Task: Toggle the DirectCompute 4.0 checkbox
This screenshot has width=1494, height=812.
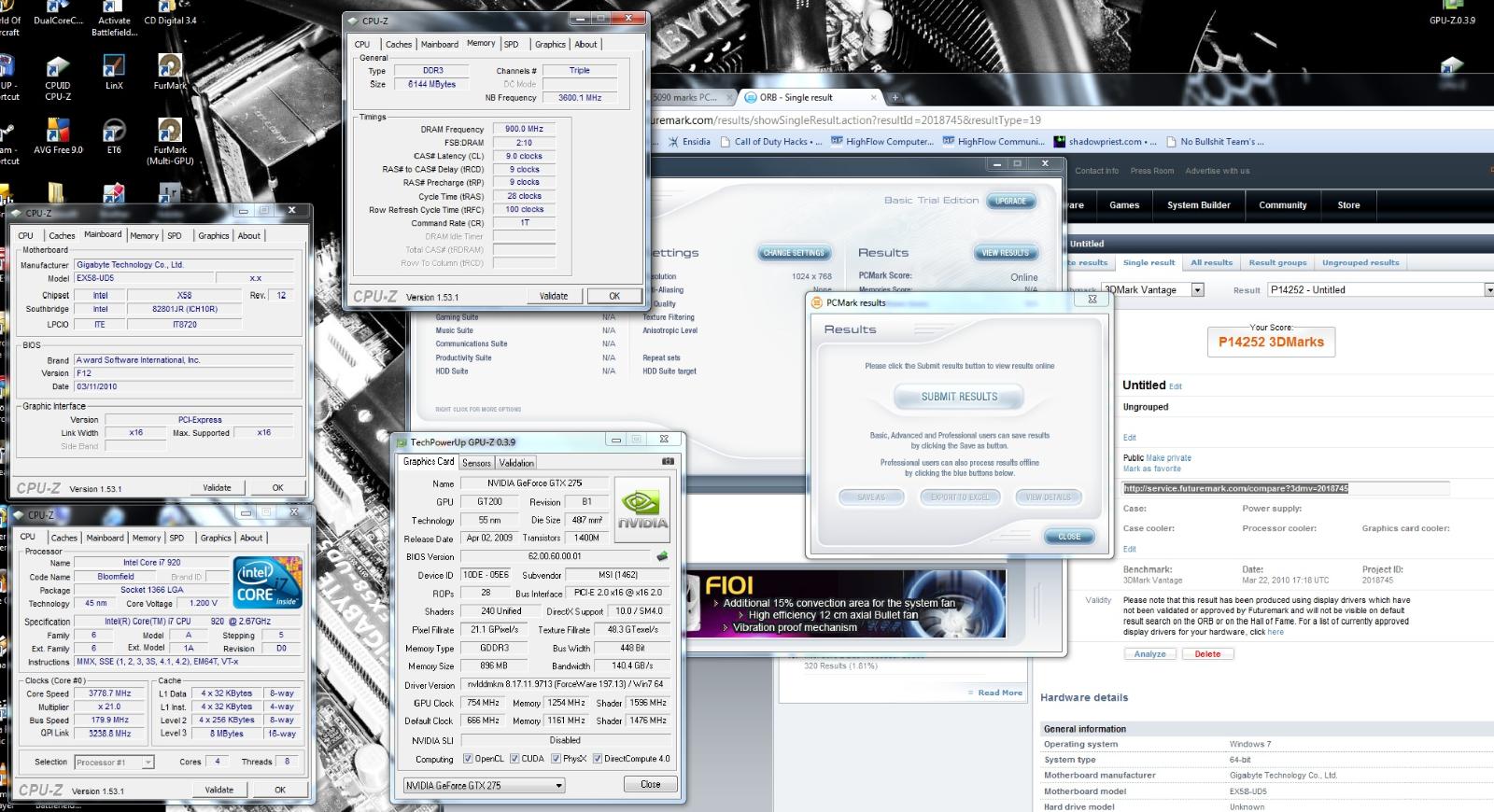Action: (x=597, y=759)
